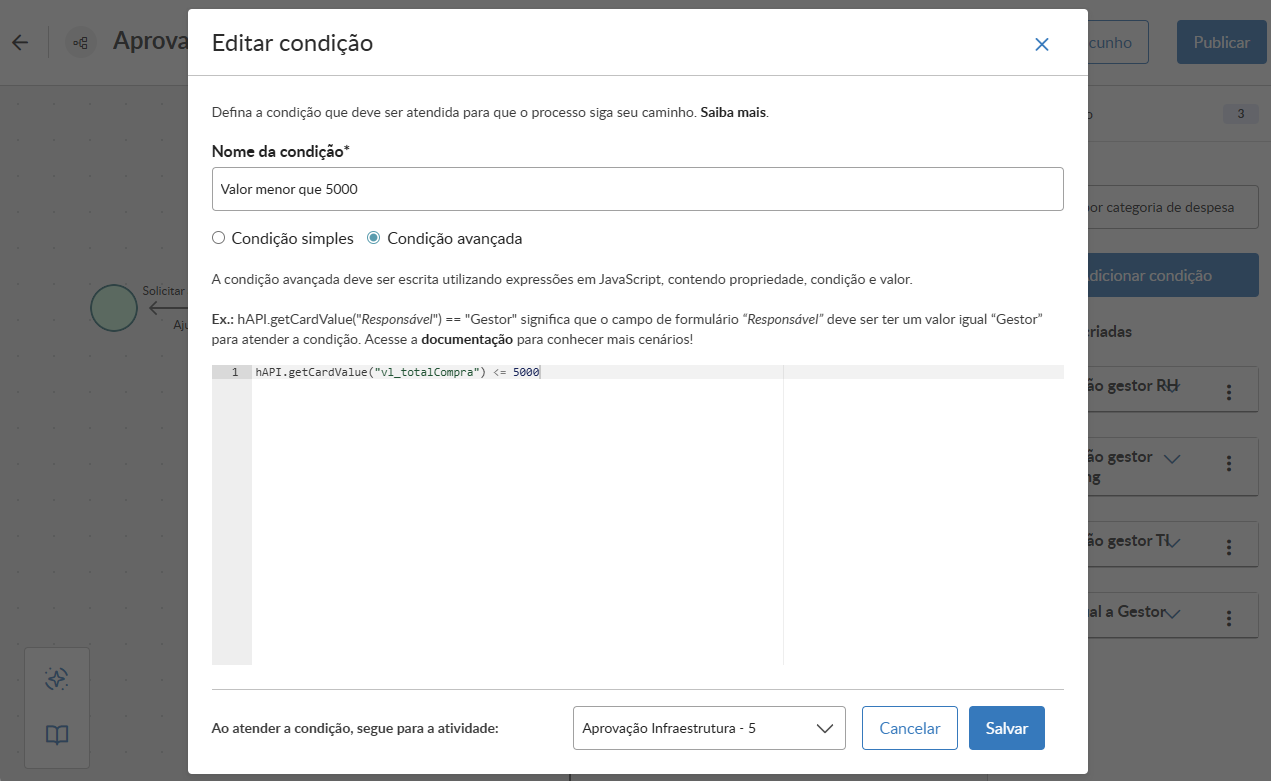Click the AI sparkle assistant icon

pos(57,680)
